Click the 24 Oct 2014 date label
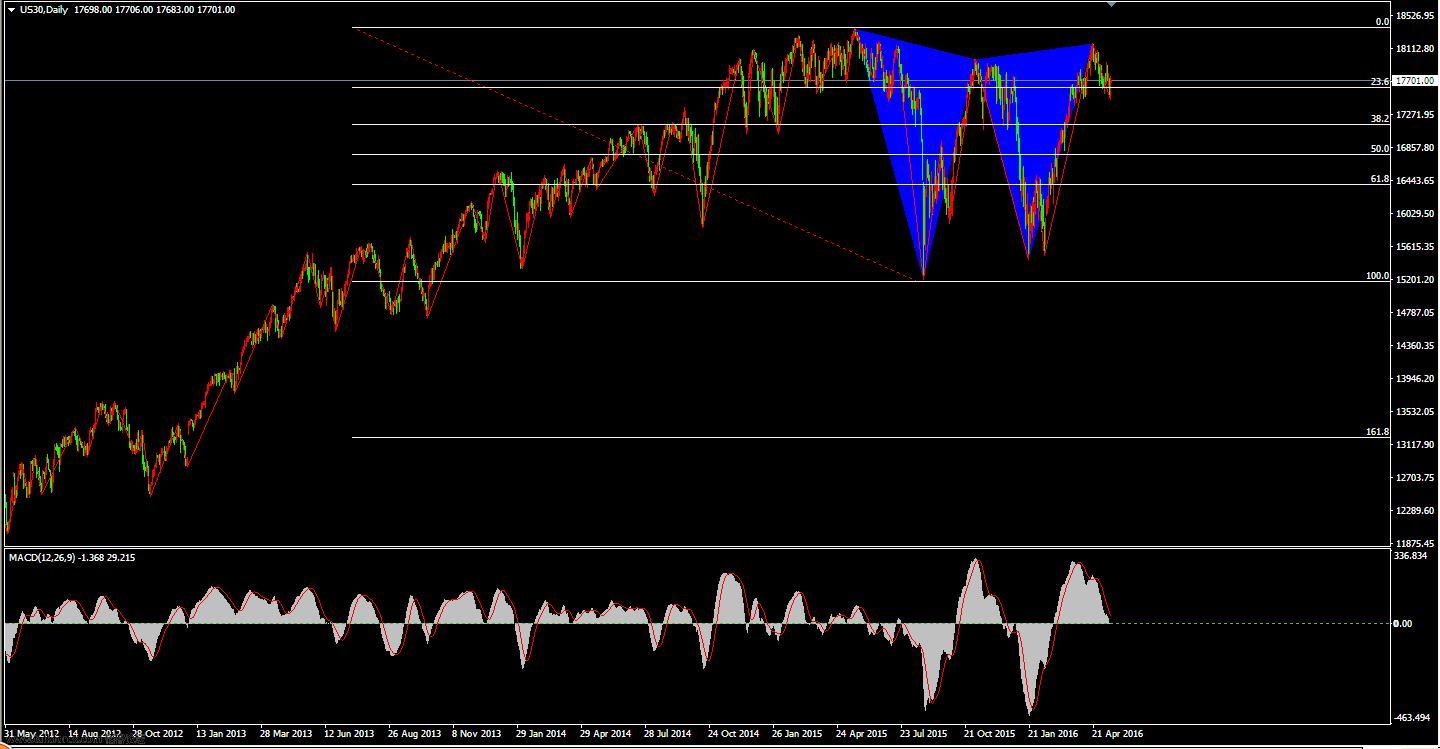The image size is (1440, 749). coord(735,733)
